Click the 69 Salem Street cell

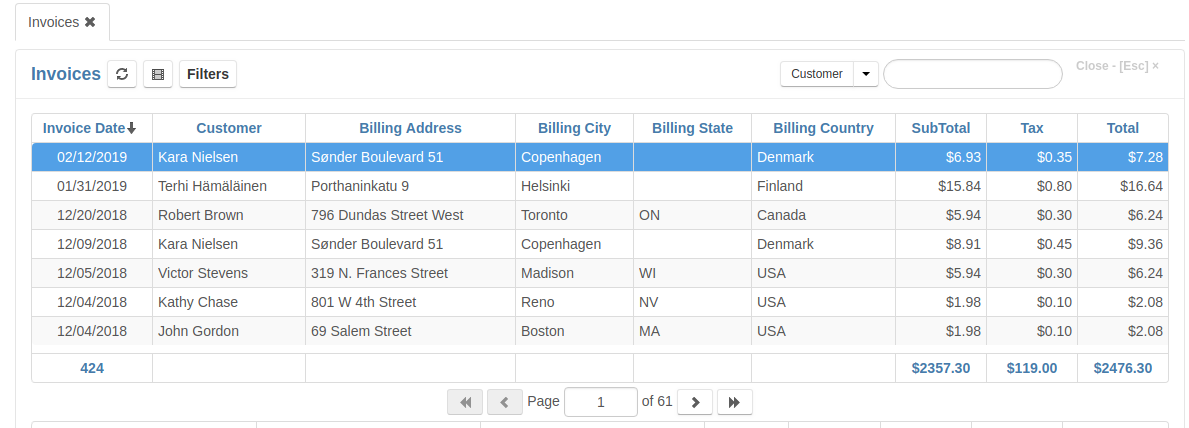[410, 331]
